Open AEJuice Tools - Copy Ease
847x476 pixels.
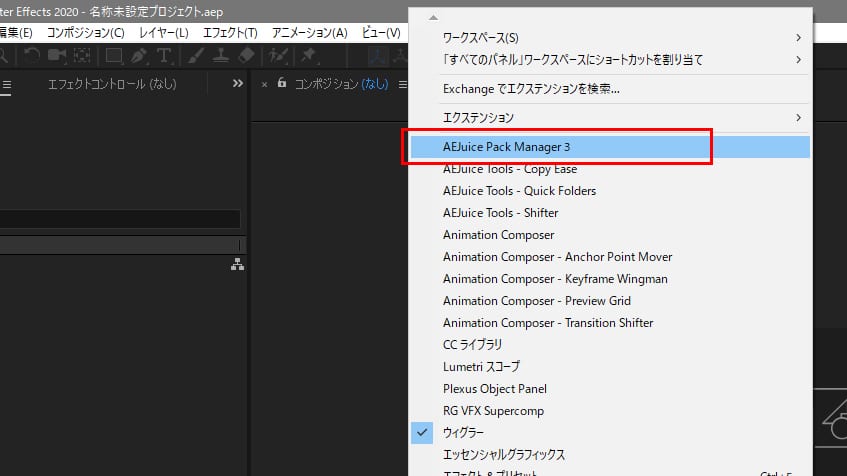pos(610,169)
